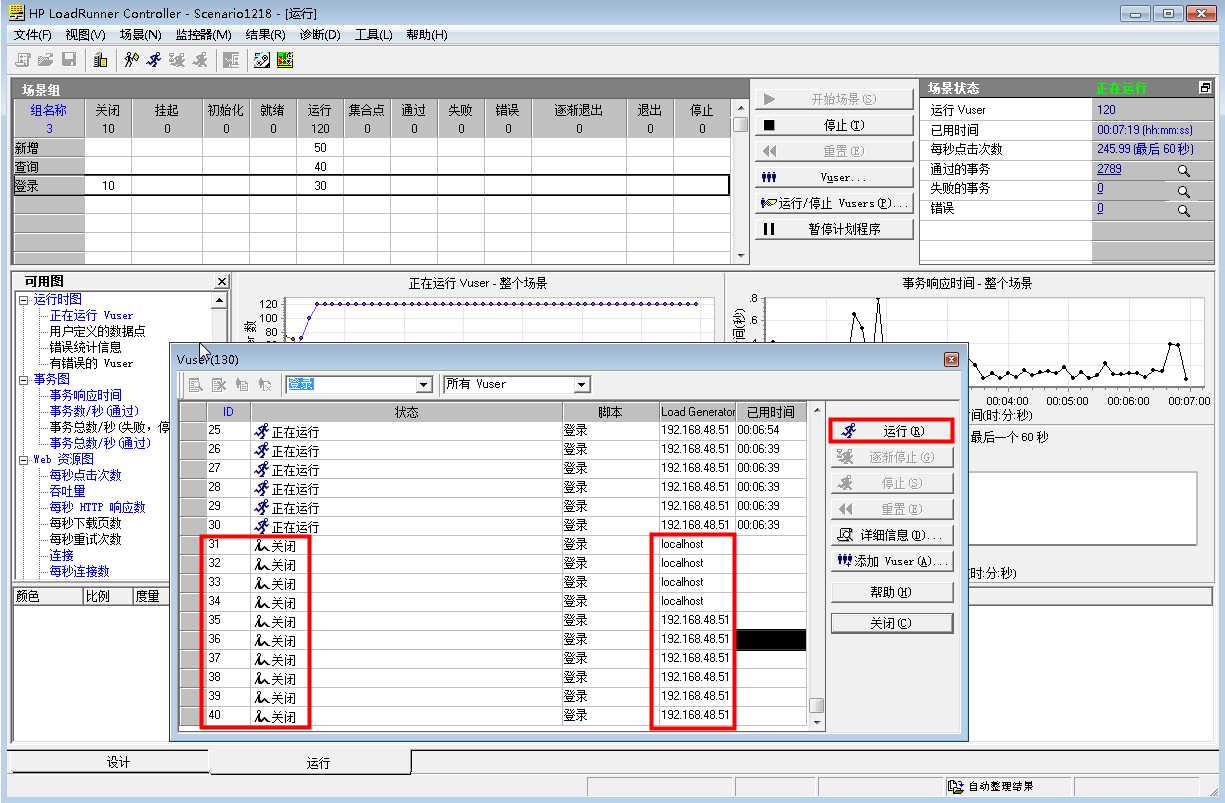Screen dimensions: 1225x803
Task: Click the running icon of Vuser 25
Action: tap(262, 431)
